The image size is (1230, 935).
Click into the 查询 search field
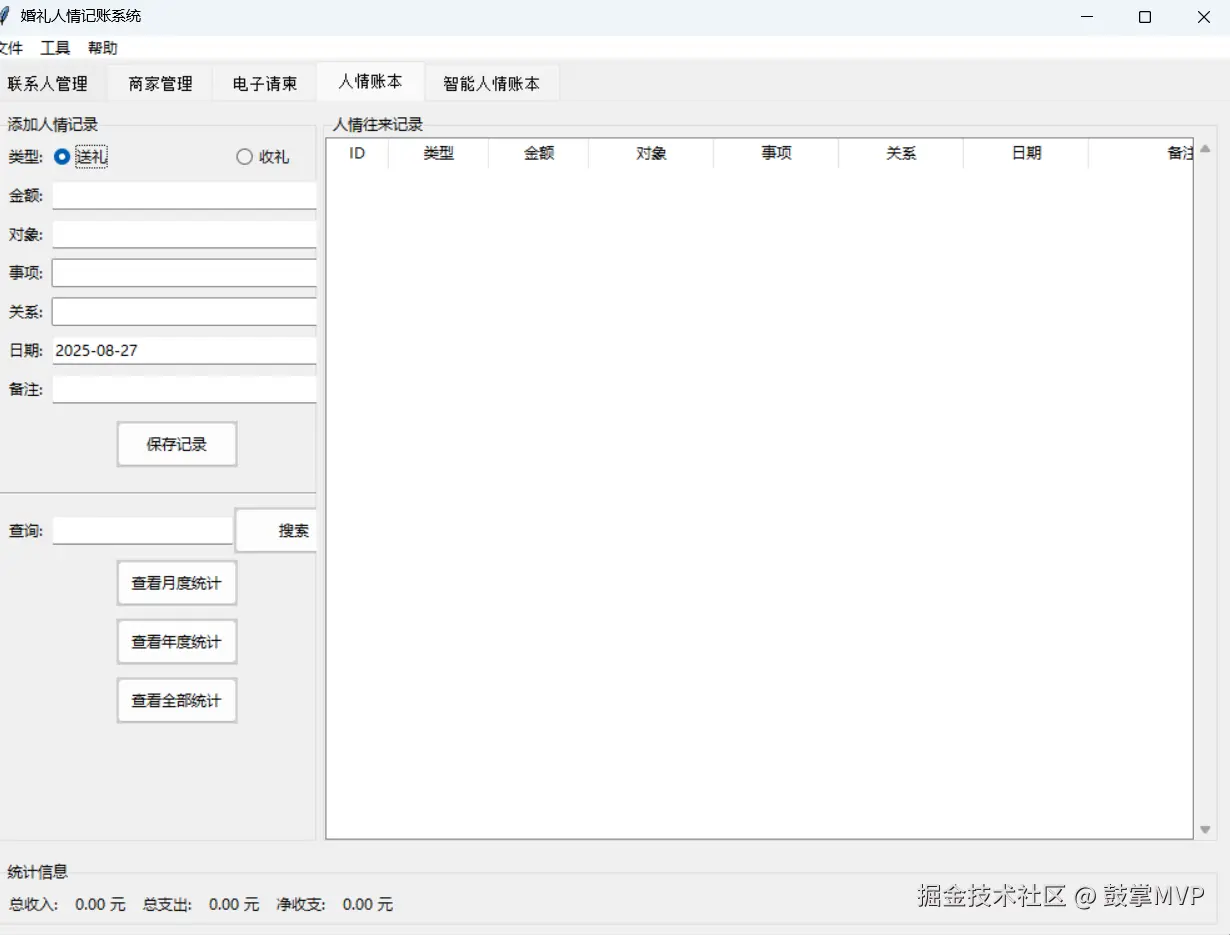[142, 530]
